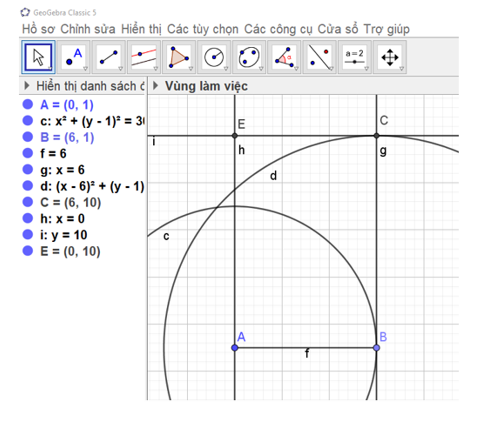
Task: Select Circle with Center tool
Action: point(214,57)
